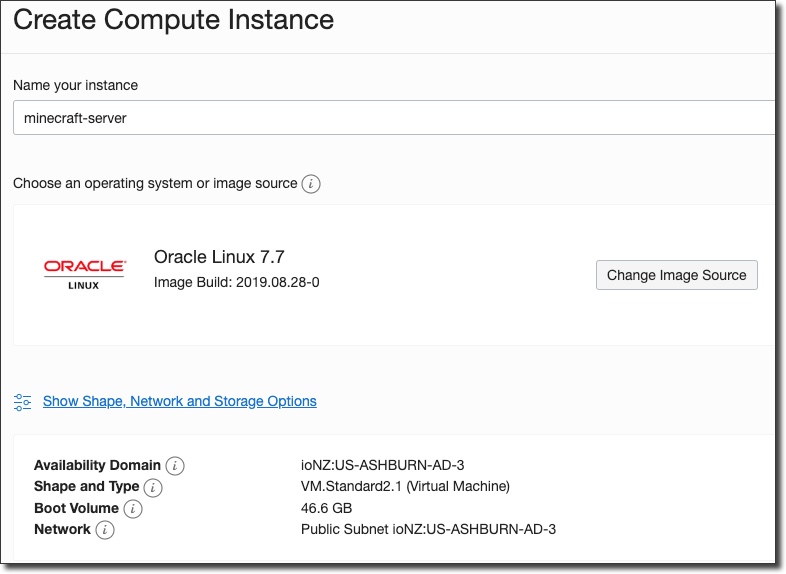Open info icon beside image source label
786x574 pixels.
click(311, 184)
